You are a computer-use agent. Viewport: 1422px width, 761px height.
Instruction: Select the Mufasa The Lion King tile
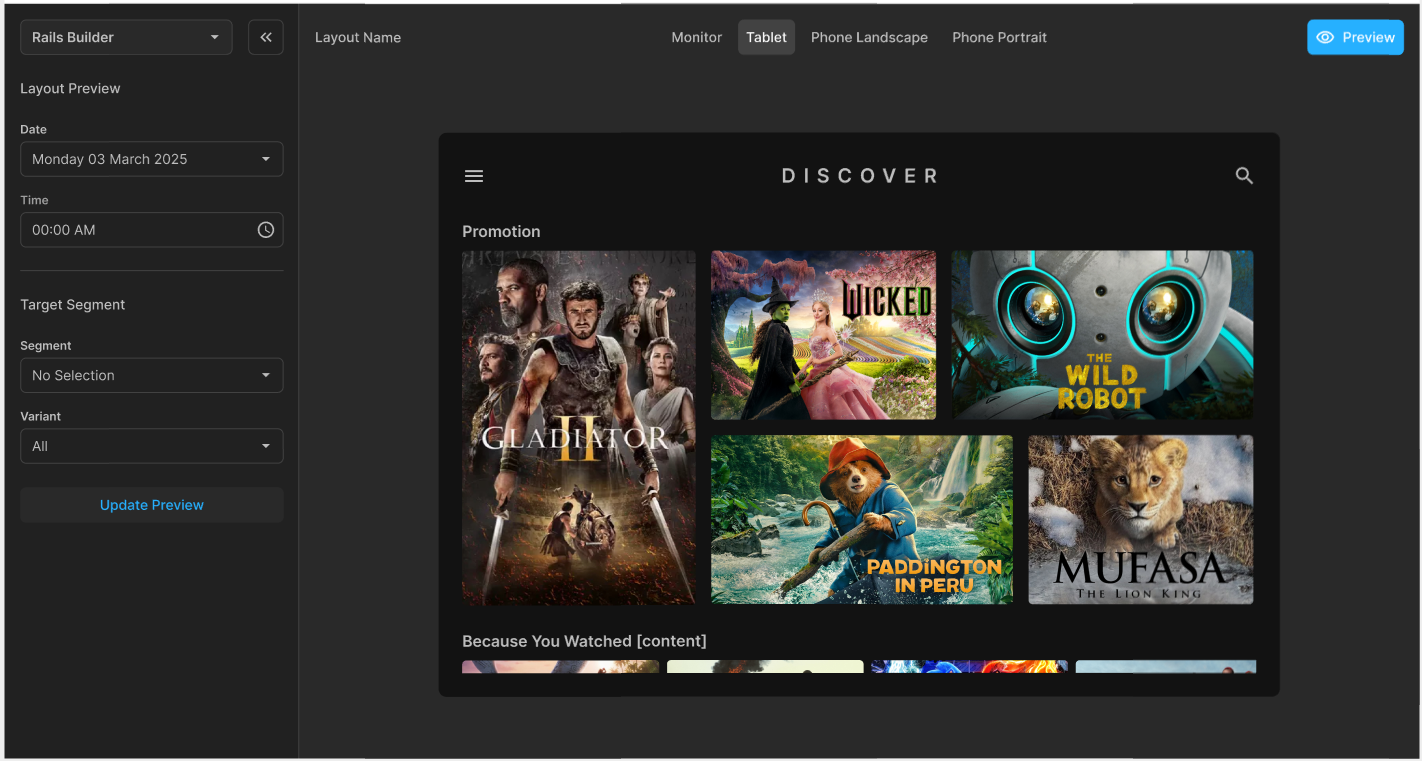(x=1140, y=520)
